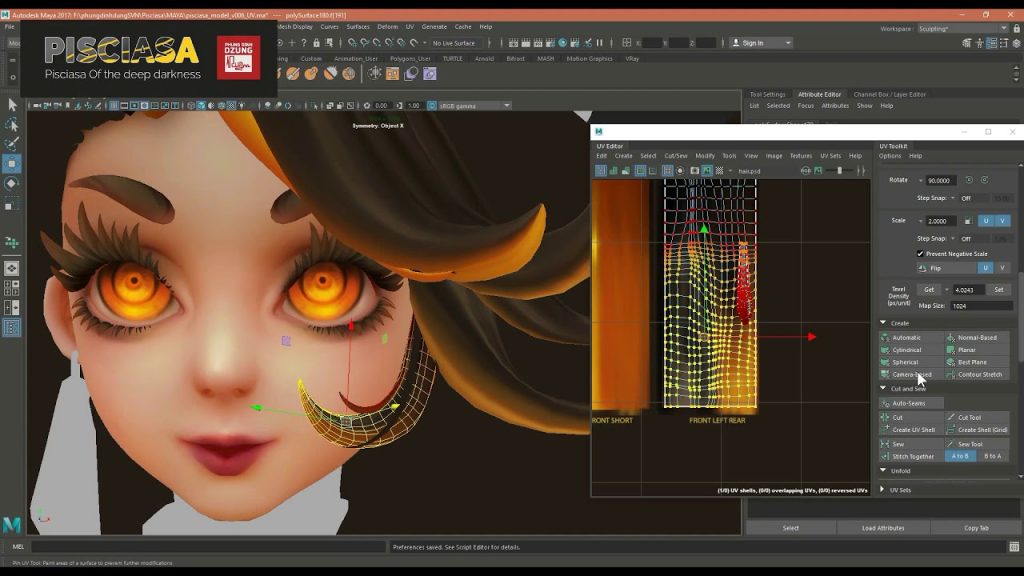This screenshot has height=576, width=1024.
Task: Apply Planar mapping in UV Toolkit
Action: point(977,350)
